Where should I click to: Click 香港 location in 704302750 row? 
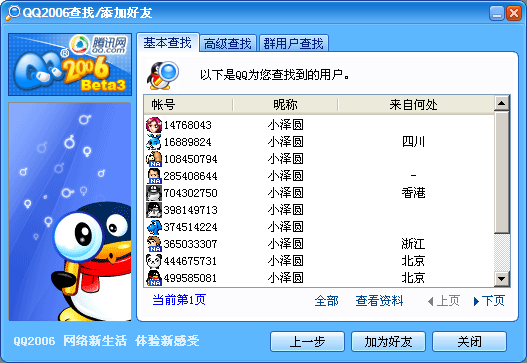coord(413,193)
